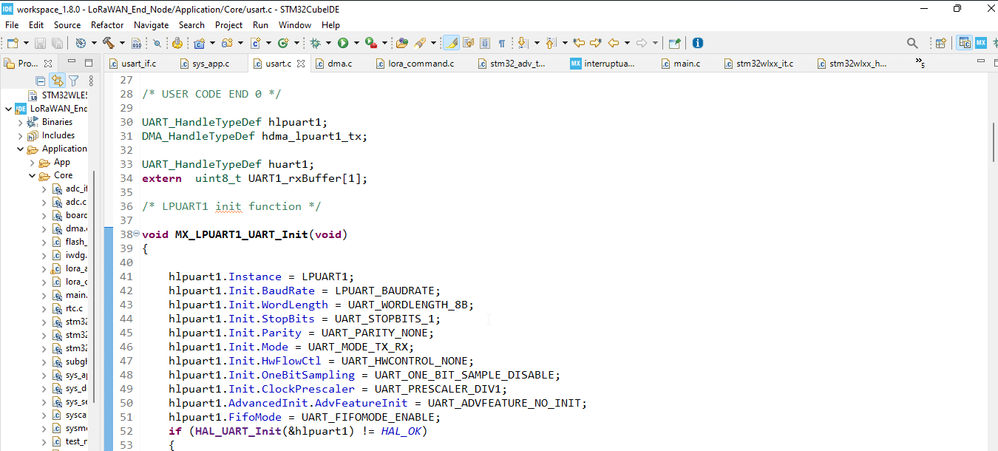Click Back navigation yellow arrow

click(614, 43)
